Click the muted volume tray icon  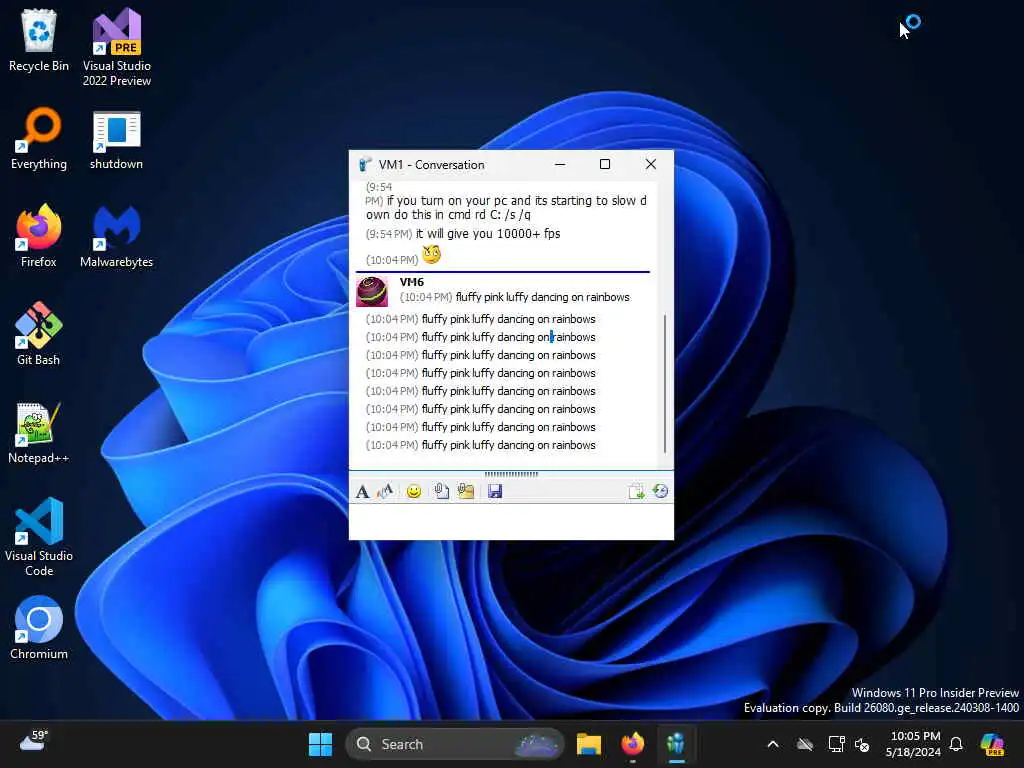point(862,744)
